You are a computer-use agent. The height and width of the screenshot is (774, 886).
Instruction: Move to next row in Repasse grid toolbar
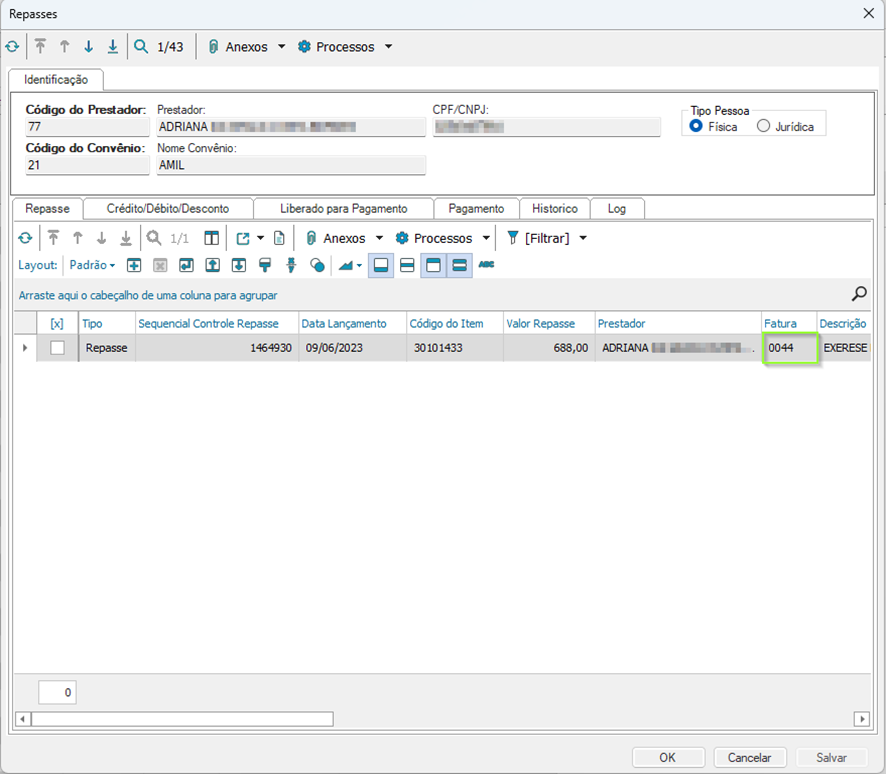[102, 238]
